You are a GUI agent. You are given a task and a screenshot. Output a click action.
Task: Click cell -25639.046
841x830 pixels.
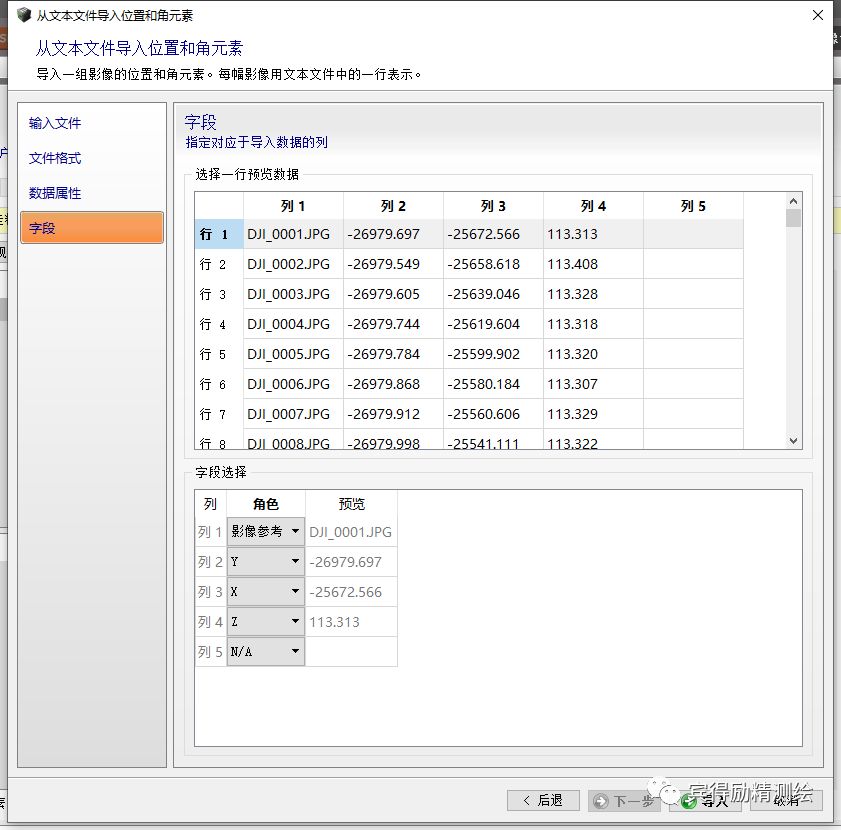tap(493, 294)
